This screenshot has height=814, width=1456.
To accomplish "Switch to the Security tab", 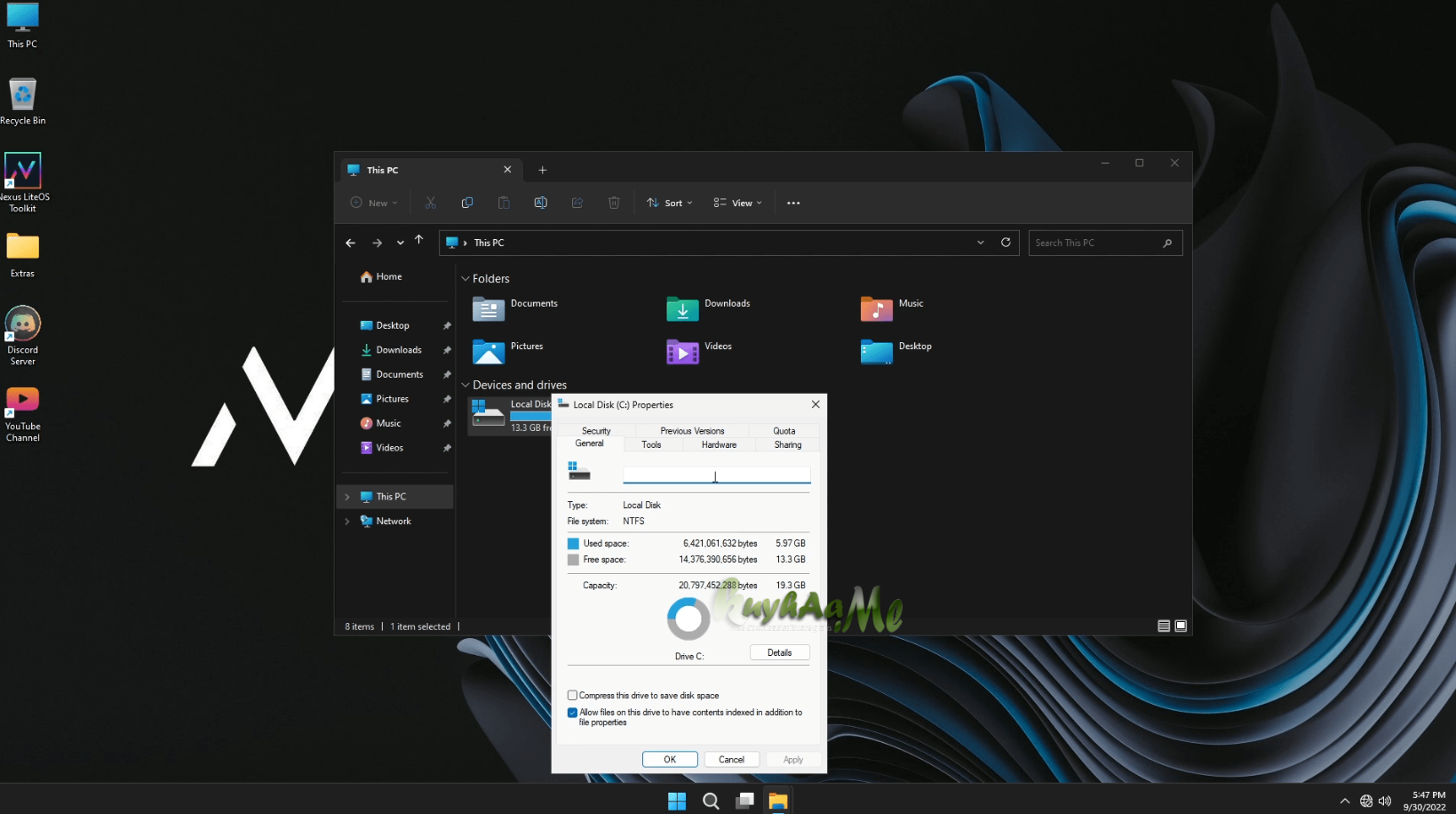I will (596, 430).
